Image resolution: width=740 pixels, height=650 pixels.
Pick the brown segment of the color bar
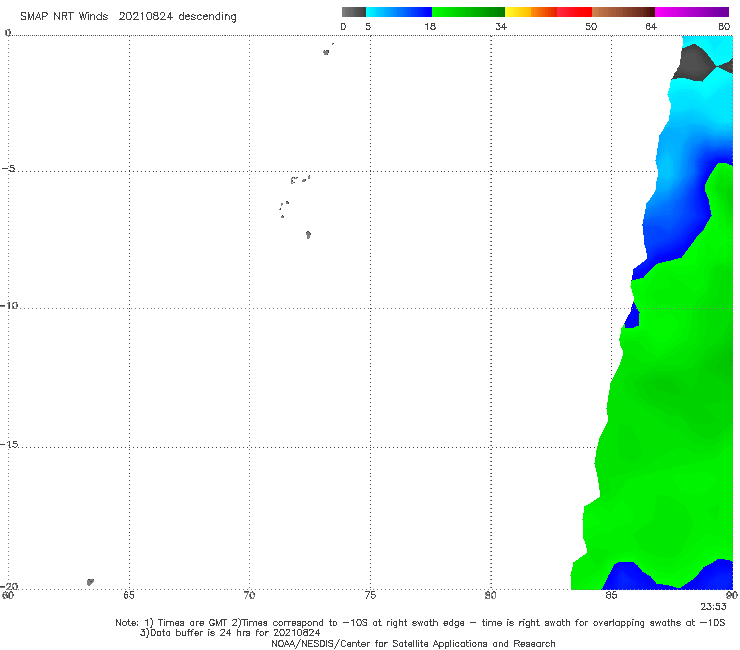pos(623,12)
